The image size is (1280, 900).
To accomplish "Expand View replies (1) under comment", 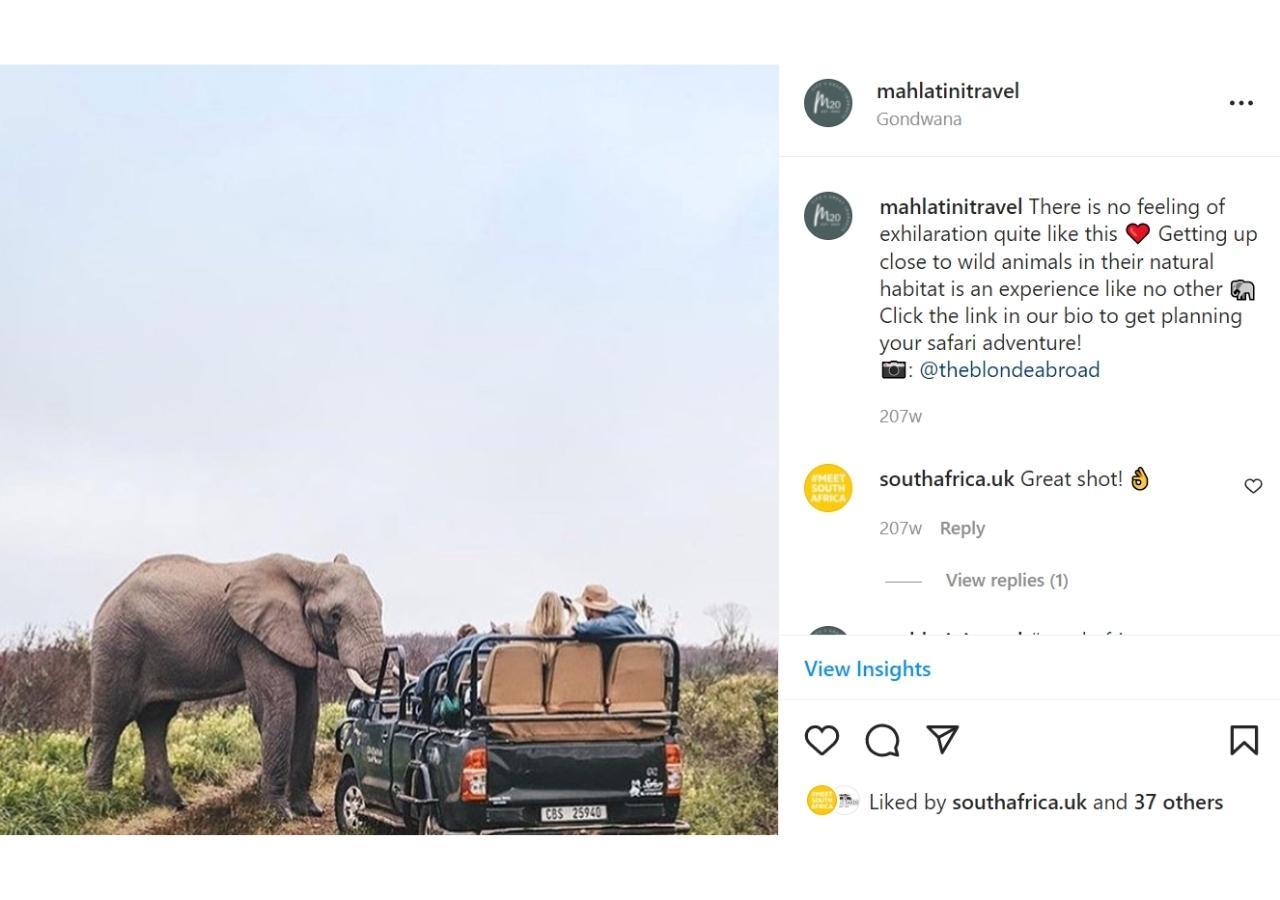I will 1006,580.
